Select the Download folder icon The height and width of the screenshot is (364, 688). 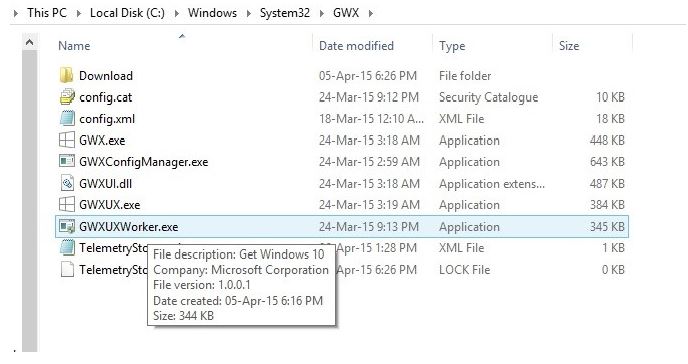[x=66, y=75]
